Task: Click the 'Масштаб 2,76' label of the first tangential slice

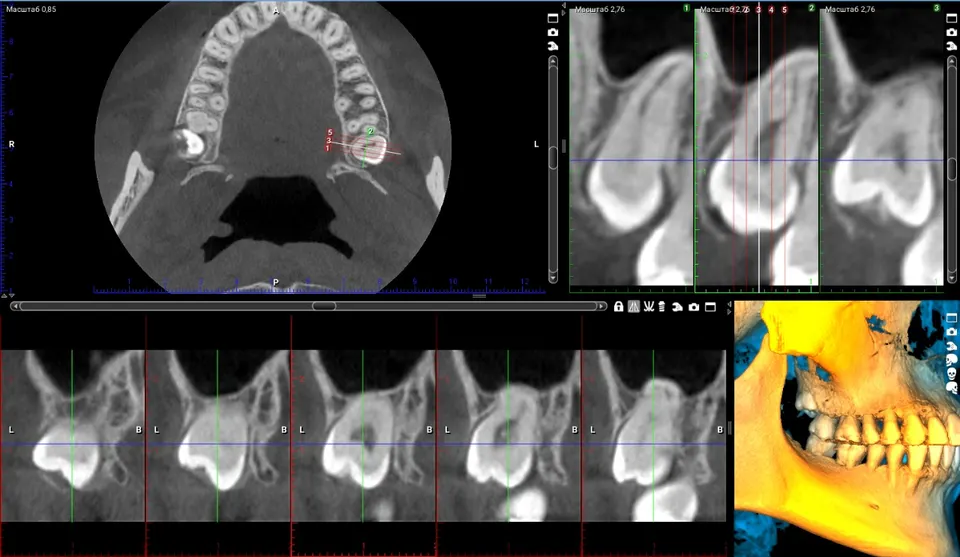Action: 600,9
